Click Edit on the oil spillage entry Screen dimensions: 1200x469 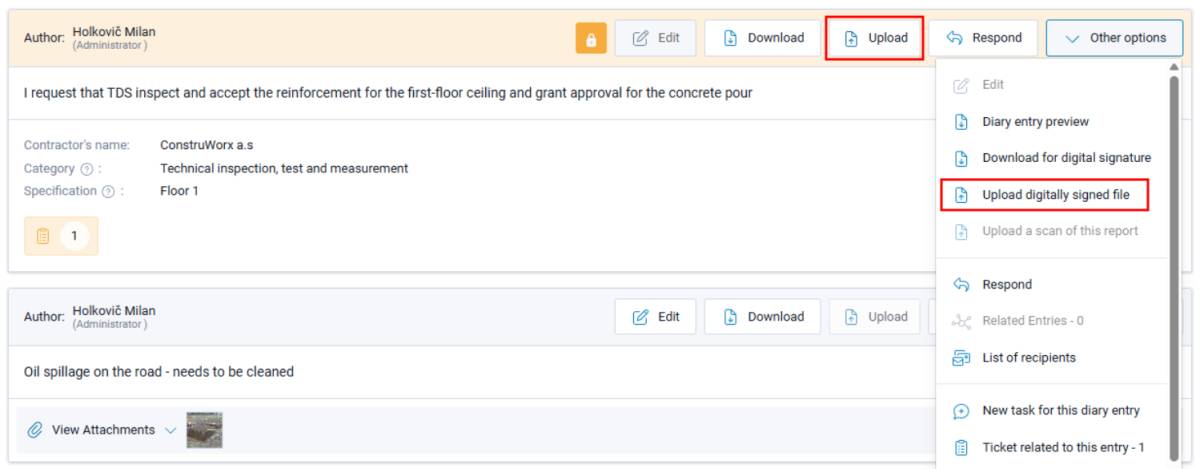click(x=655, y=317)
